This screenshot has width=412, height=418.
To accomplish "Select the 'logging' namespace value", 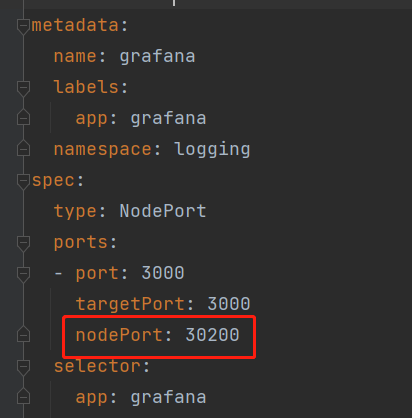I will [x=212, y=149].
